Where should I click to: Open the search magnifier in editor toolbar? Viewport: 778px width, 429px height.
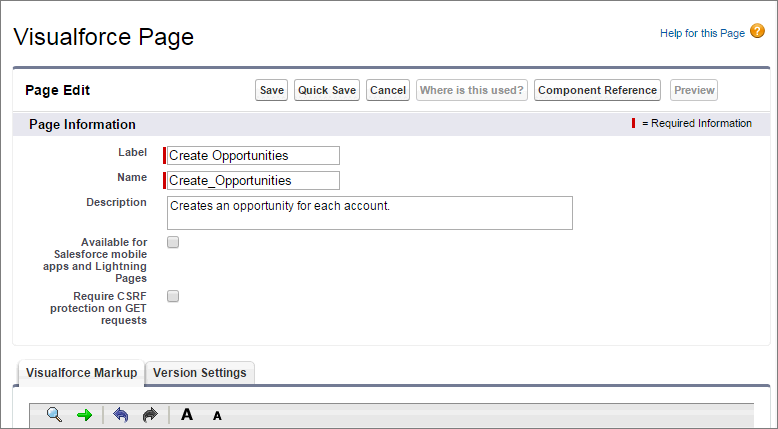point(54,414)
